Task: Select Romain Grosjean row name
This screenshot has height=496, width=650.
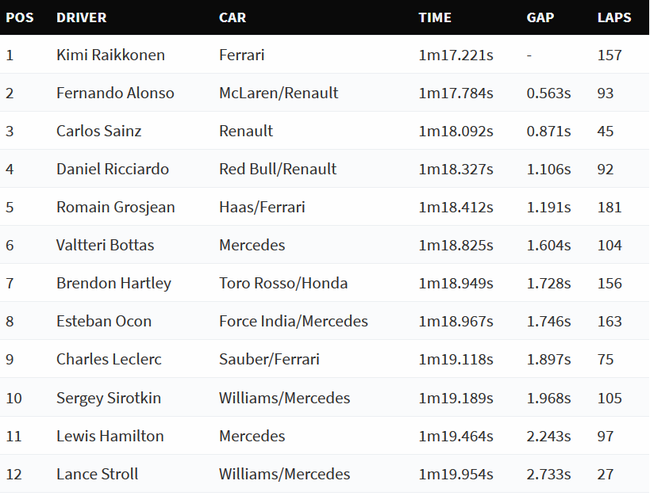Action: pos(115,207)
